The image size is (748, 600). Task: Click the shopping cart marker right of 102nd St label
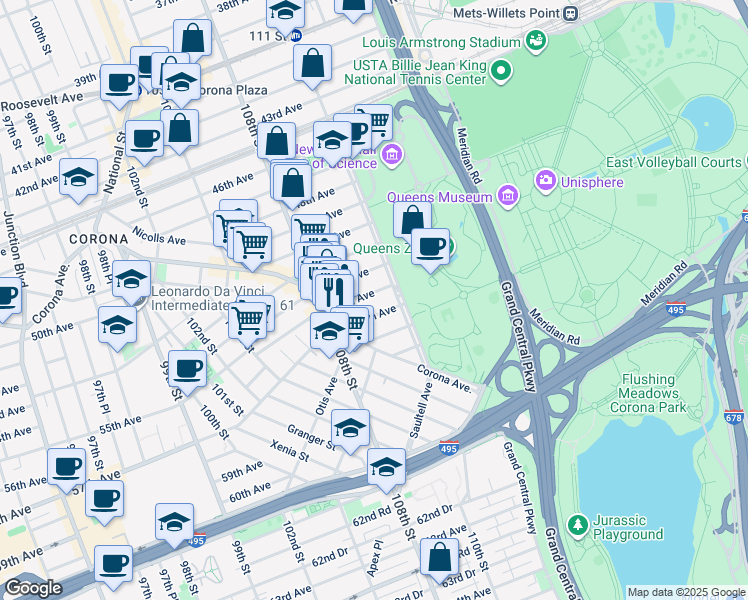(248, 321)
